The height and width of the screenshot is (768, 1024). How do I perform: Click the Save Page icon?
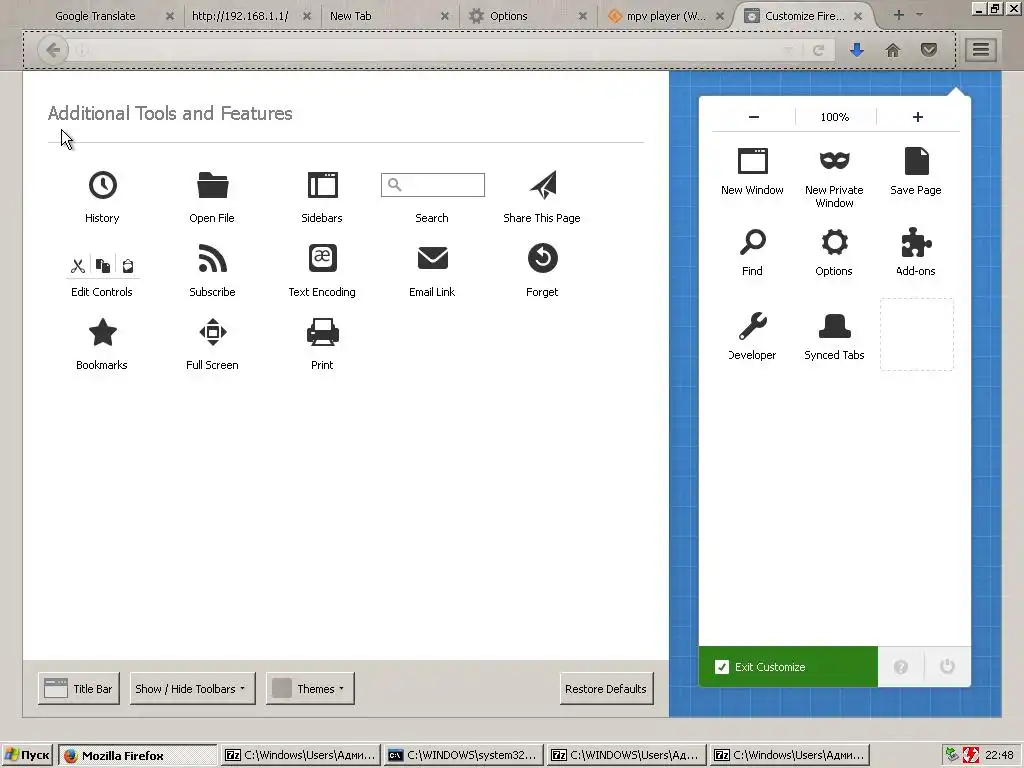[x=916, y=161]
